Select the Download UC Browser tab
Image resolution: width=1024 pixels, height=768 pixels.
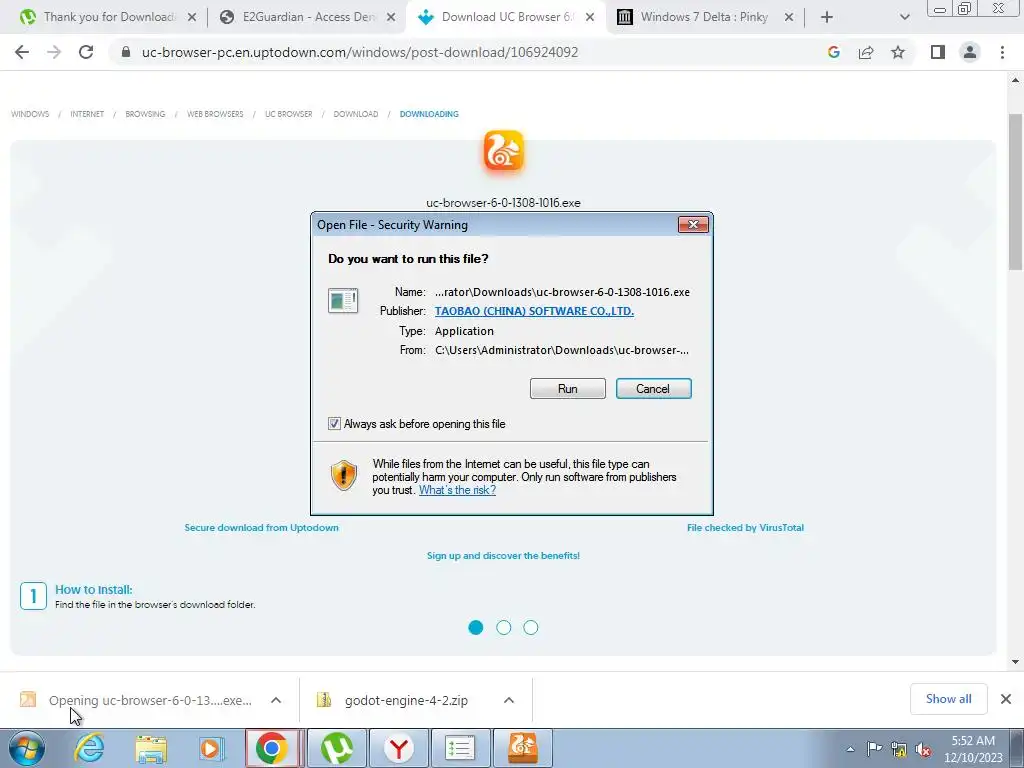(x=505, y=17)
